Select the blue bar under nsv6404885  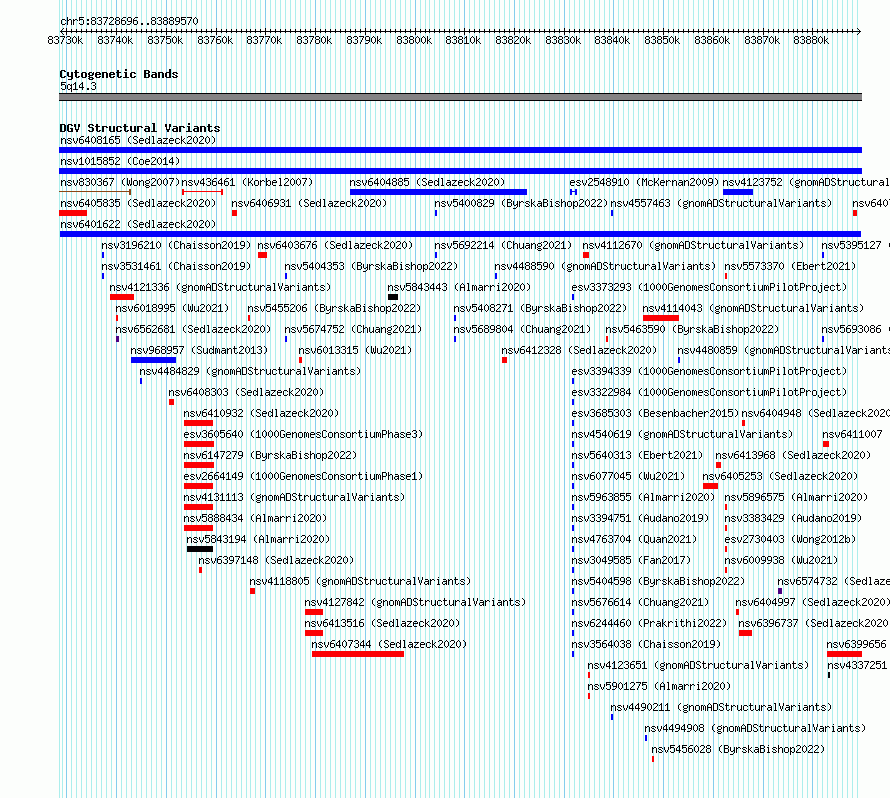[438, 192]
